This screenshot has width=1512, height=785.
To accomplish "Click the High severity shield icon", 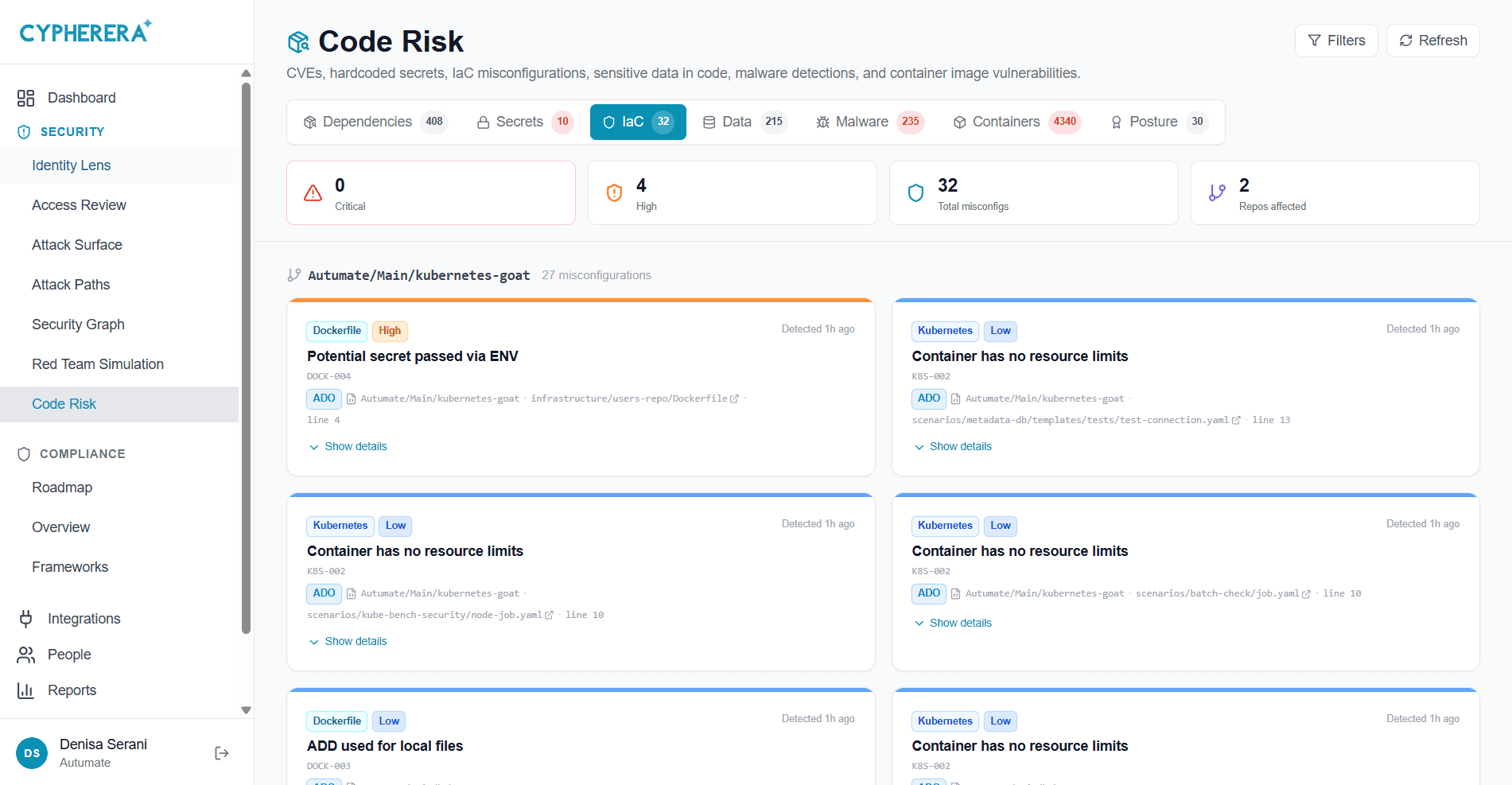I will click(x=614, y=193).
